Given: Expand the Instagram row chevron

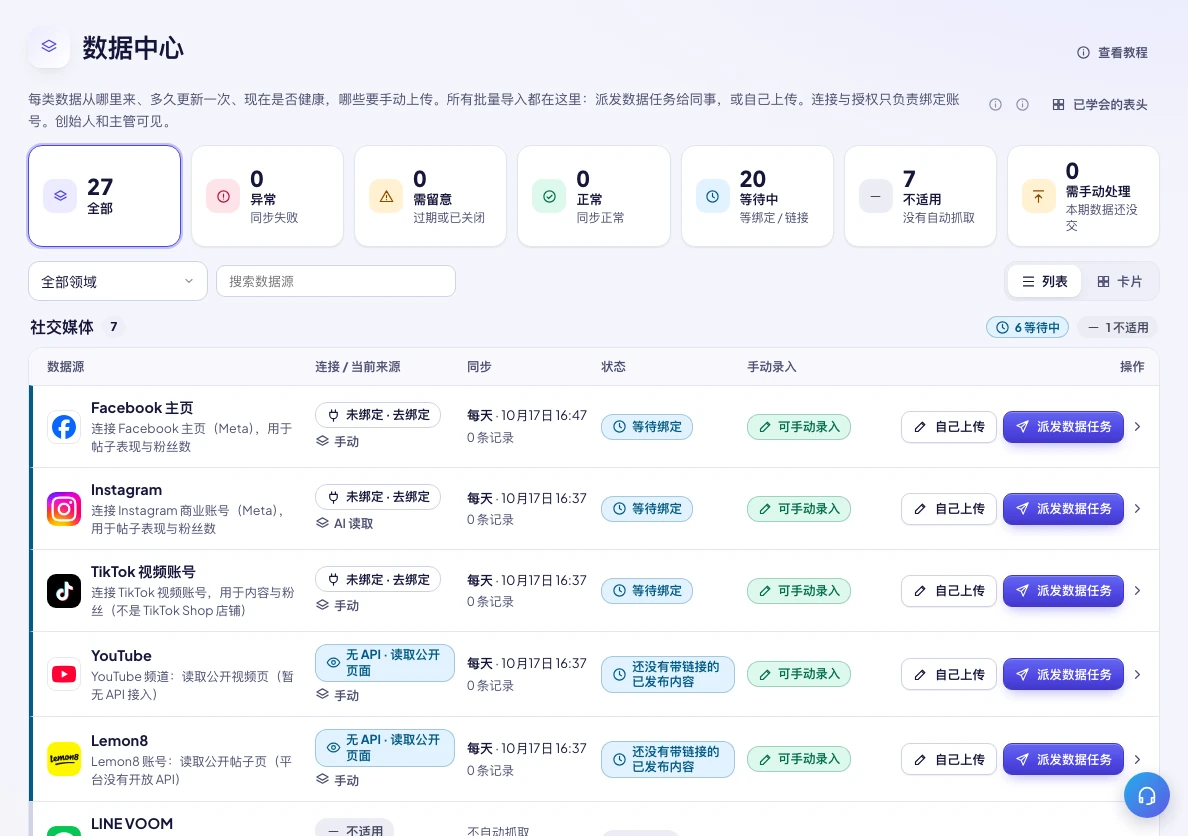Looking at the screenshot, I should point(1137,509).
